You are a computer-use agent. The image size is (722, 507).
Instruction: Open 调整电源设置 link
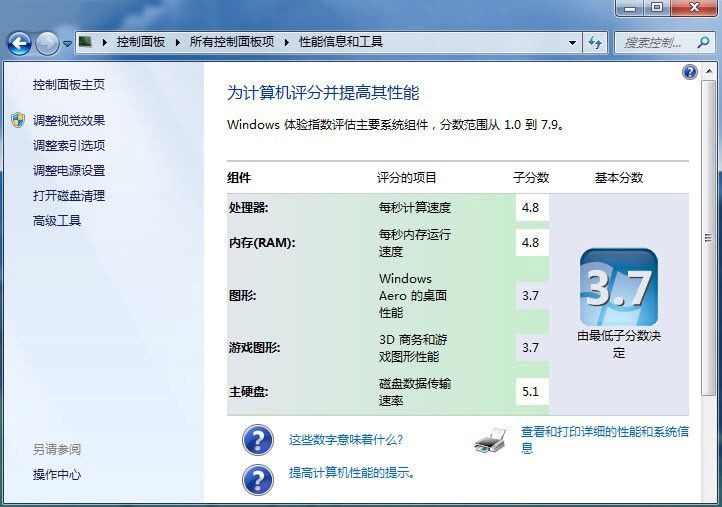(x=69, y=170)
